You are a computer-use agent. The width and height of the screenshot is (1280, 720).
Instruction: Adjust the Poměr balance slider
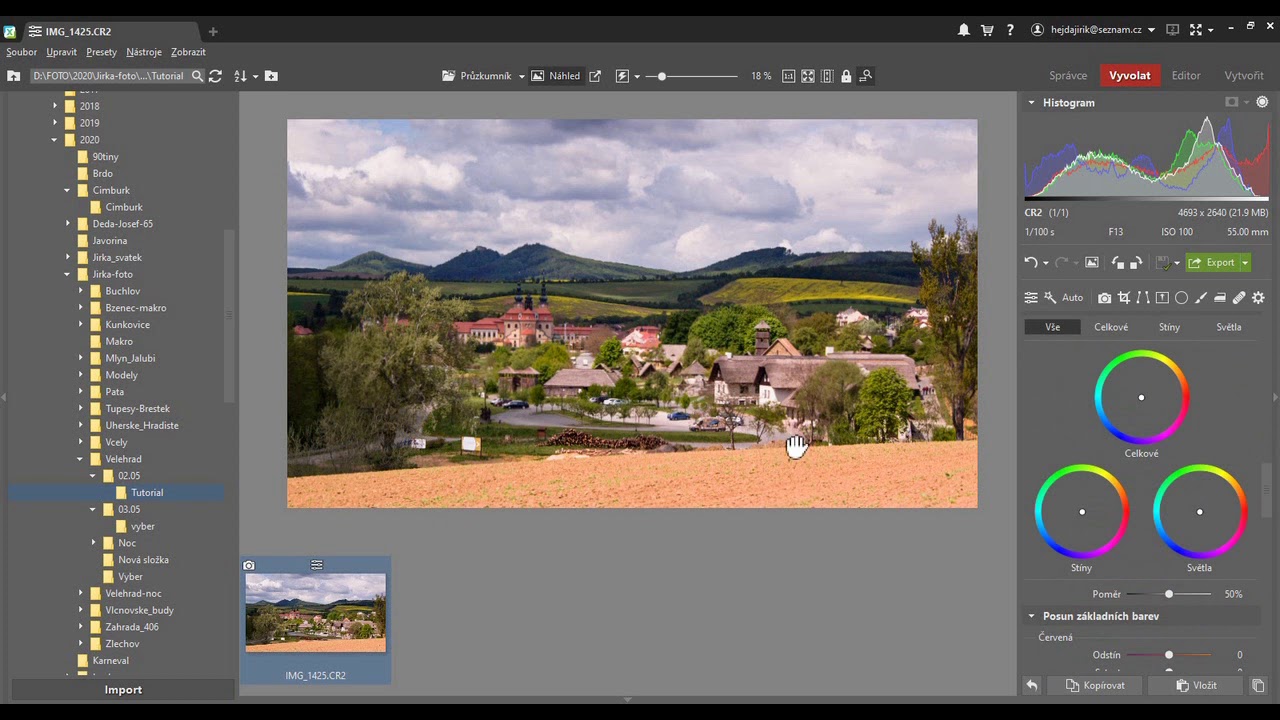point(1168,594)
